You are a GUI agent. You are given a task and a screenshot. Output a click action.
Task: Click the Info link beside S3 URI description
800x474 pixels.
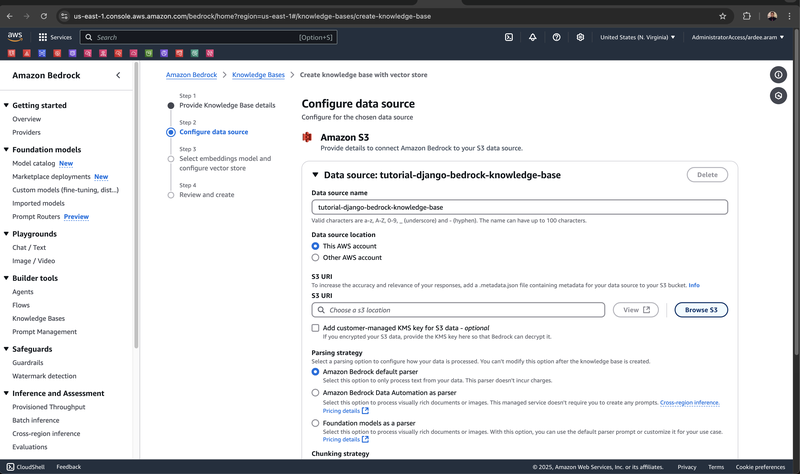tap(694, 285)
